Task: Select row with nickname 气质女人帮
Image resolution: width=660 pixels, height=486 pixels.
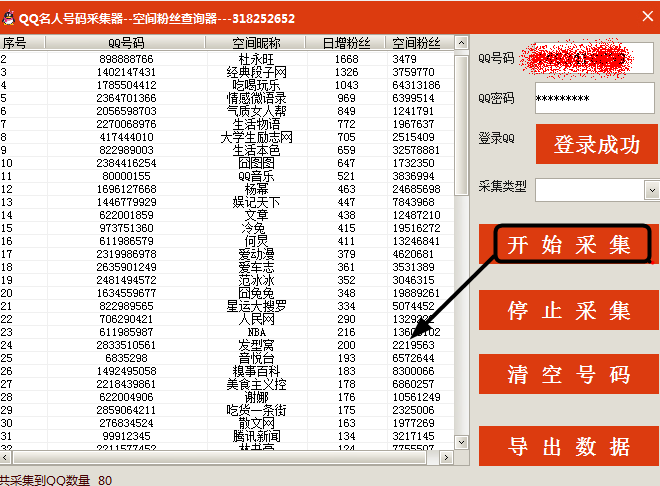Action: click(x=227, y=111)
